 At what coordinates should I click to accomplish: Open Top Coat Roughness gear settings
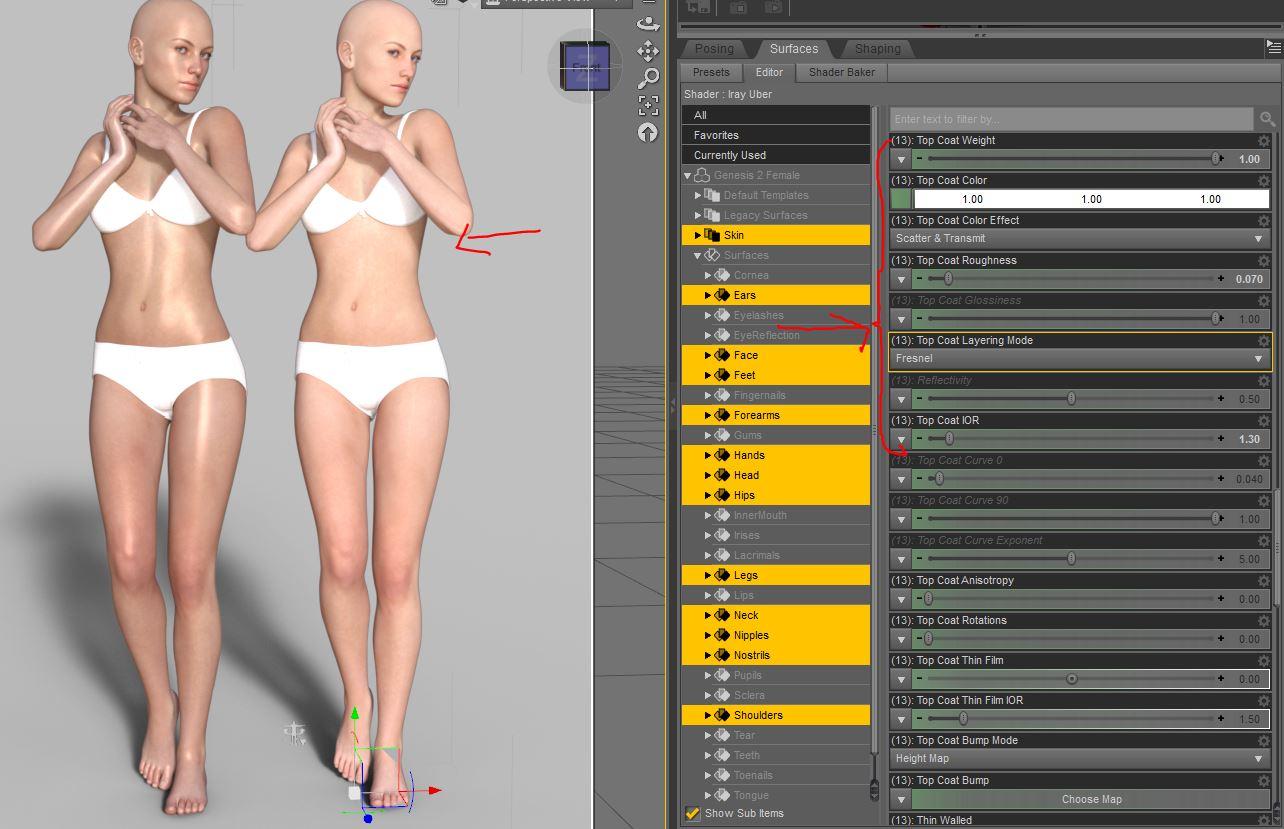pyautogui.click(x=1264, y=261)
